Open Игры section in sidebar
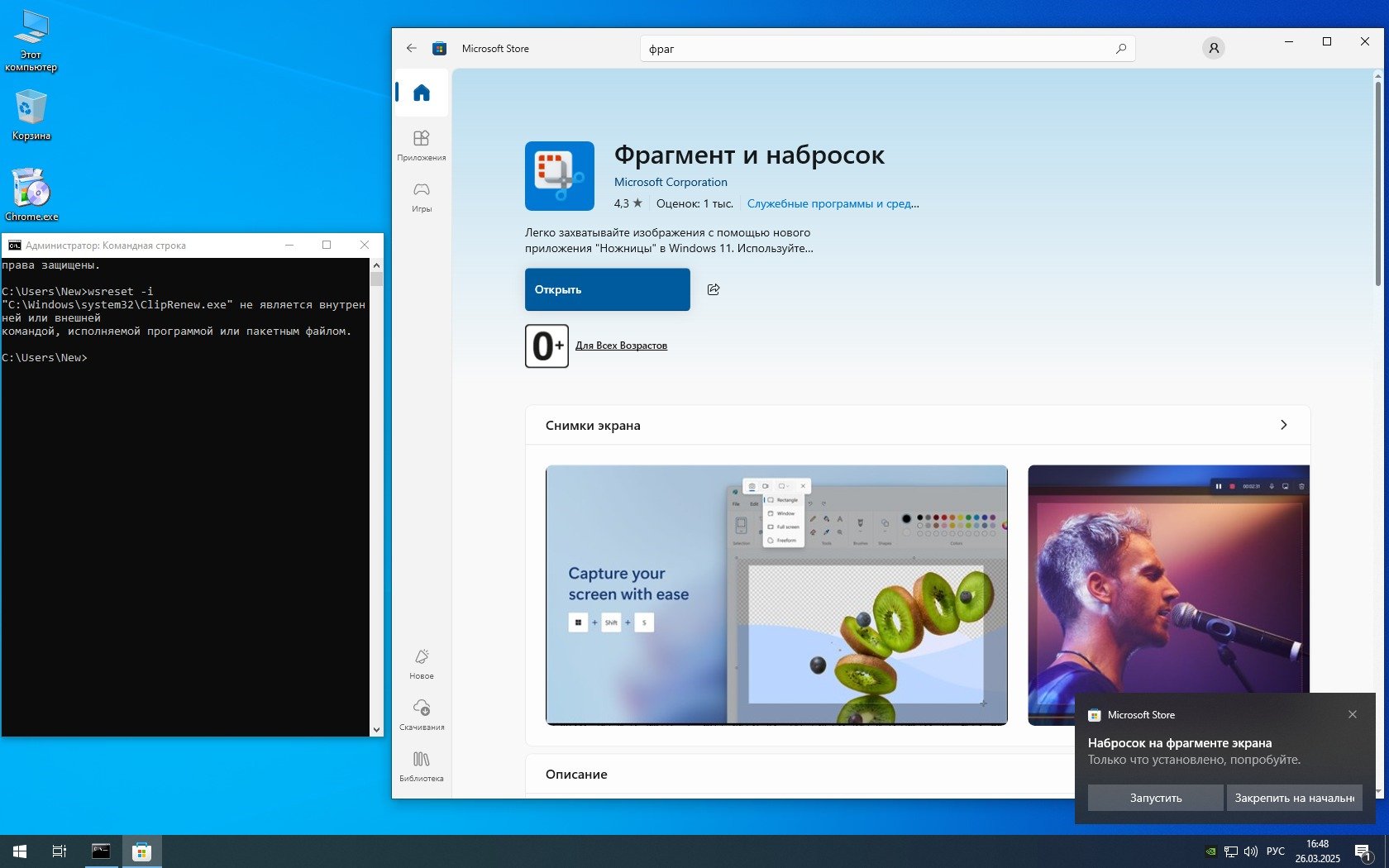1389x868 pixels. point(422,197)
